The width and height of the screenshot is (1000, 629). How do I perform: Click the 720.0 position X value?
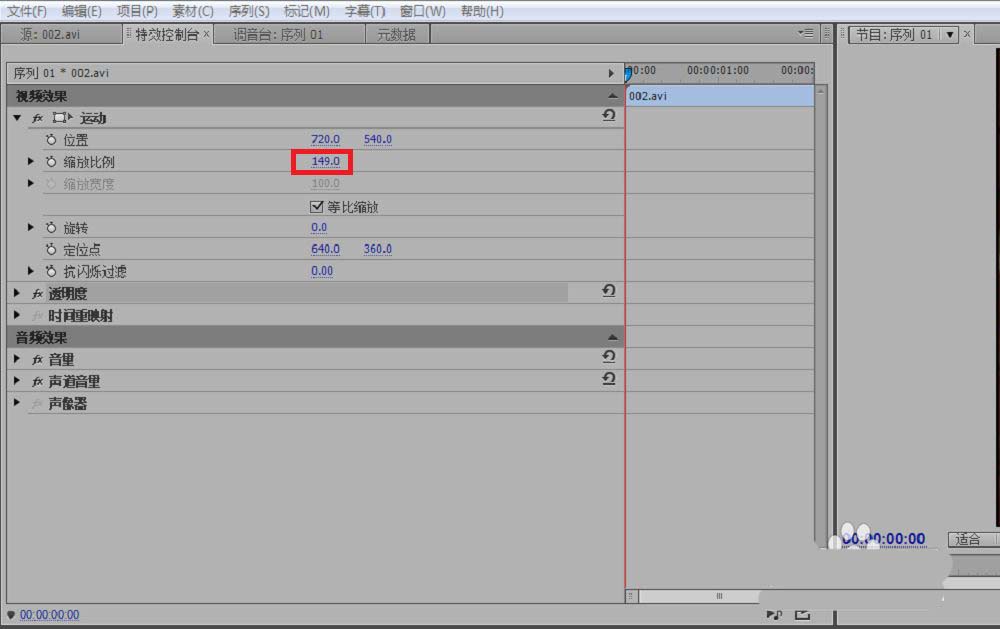coord(325,140)
